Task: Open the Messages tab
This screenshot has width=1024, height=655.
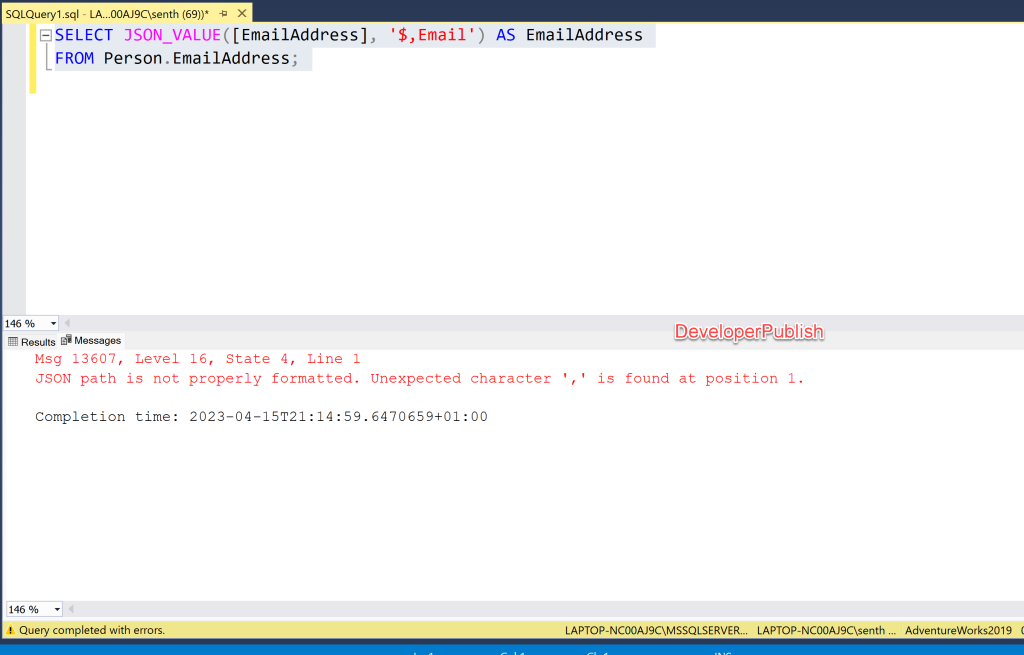Action: (x=92, y=341)
